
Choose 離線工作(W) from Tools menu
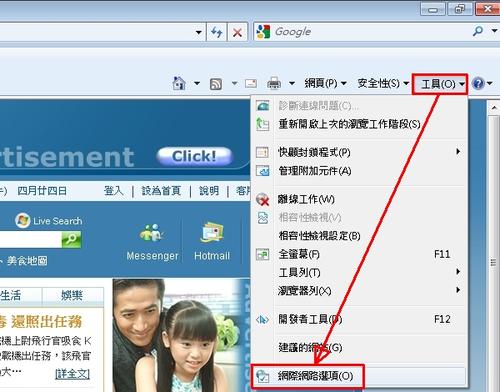tap(359, 199)
